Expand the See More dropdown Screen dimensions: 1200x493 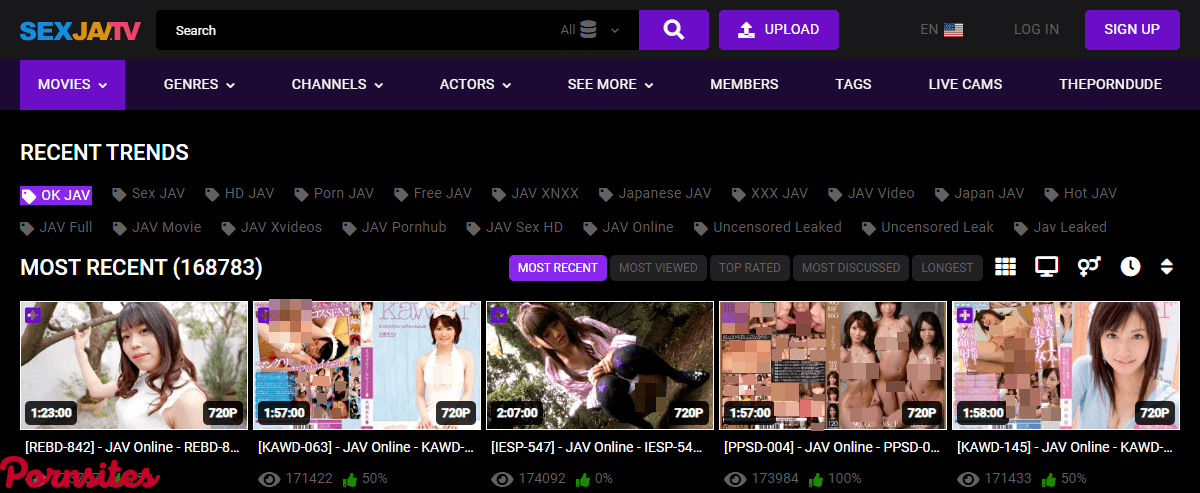[611, 85]
